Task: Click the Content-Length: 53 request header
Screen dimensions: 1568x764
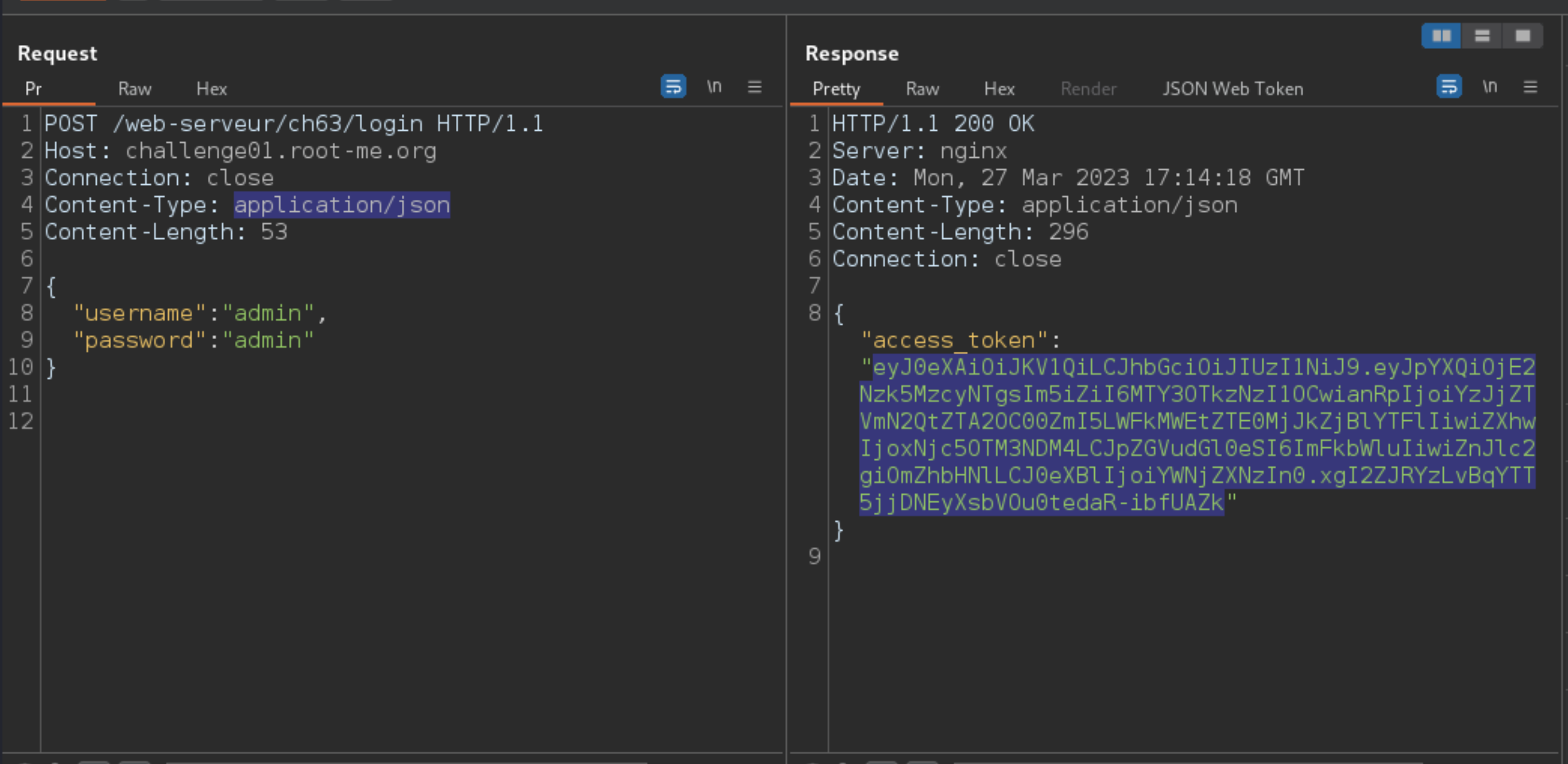Action: click(x=166, y=232)
